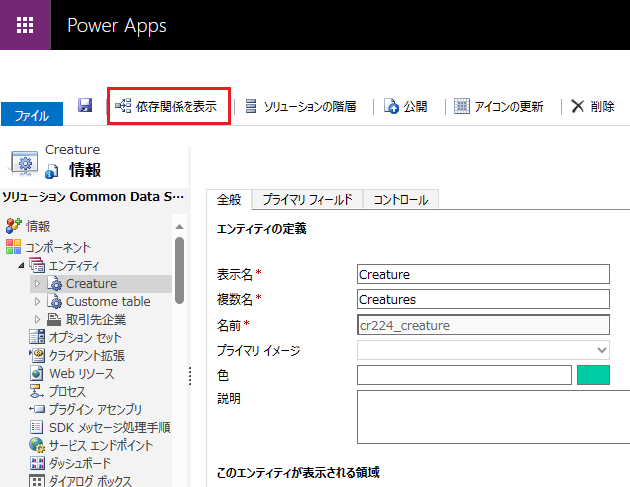Click the green color swatch
Image resolution: width=630 pixels, height=487 pixels.
click(593, 375)
